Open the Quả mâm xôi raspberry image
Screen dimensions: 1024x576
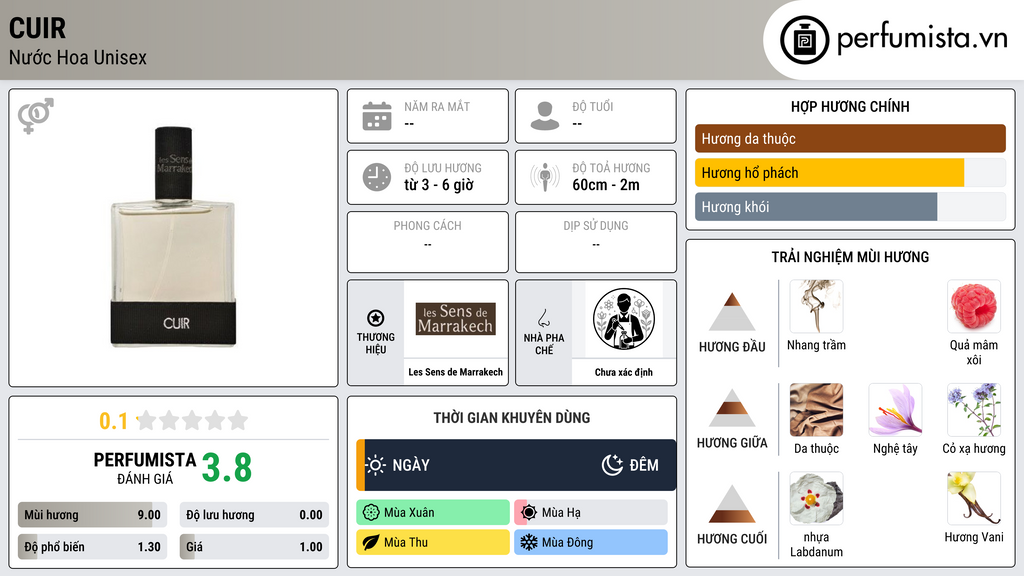coord(974,306)
